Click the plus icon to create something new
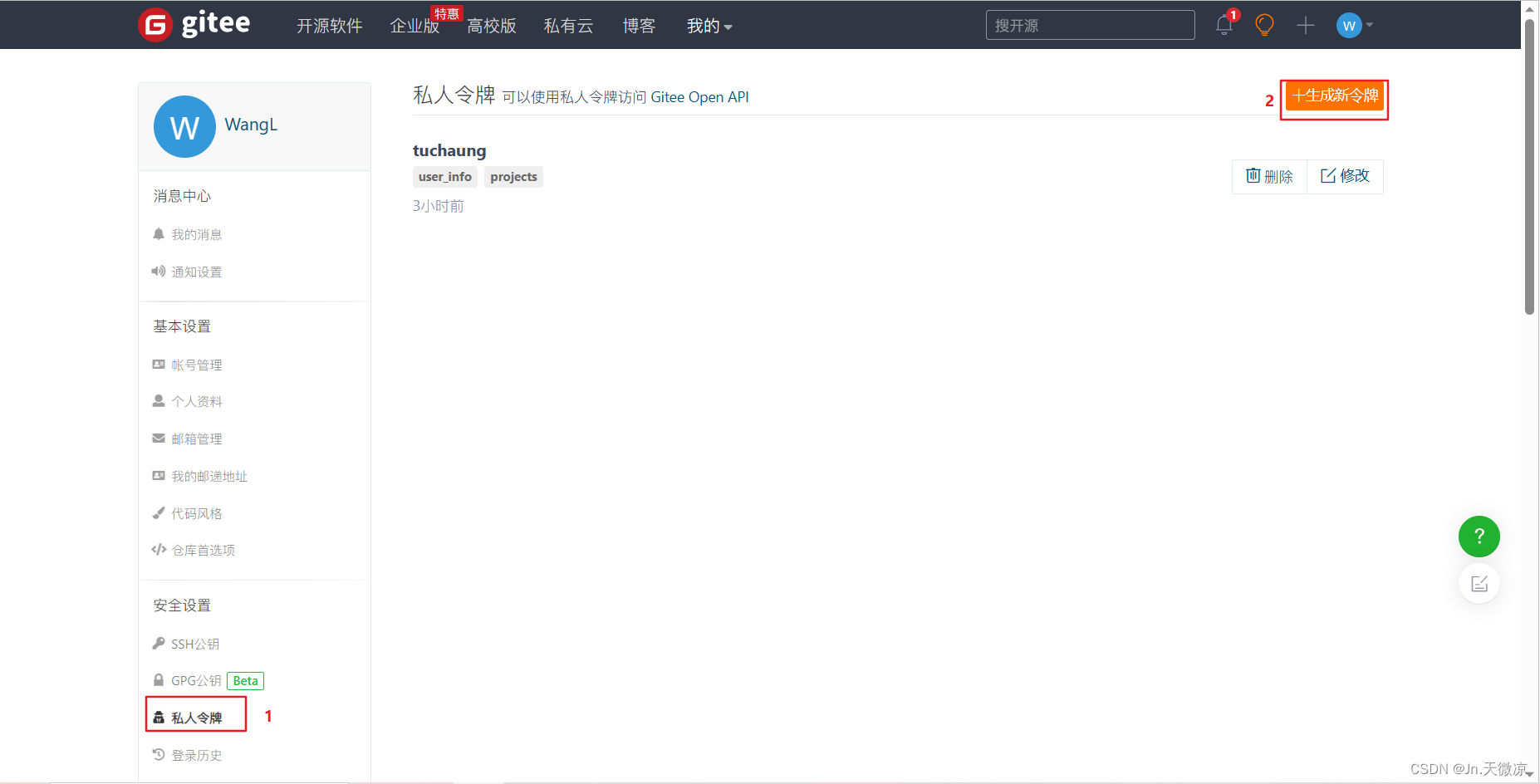1540x784 pixels. 1305,25
